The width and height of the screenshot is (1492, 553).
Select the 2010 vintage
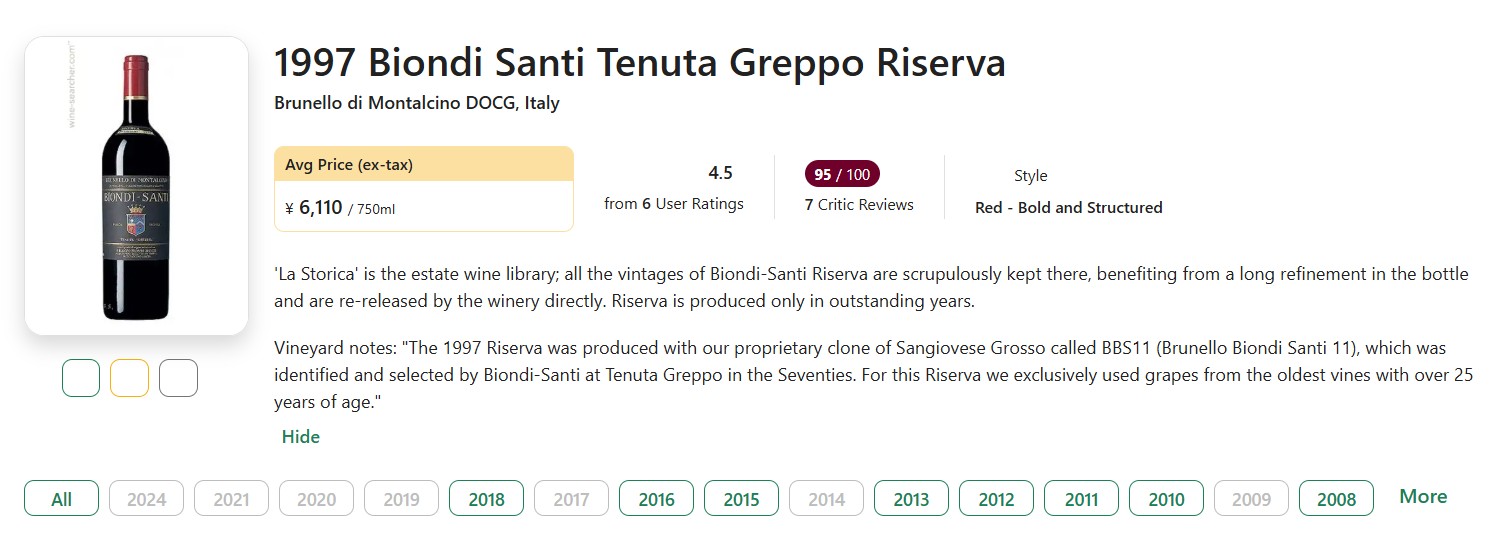click(1166, 499)
